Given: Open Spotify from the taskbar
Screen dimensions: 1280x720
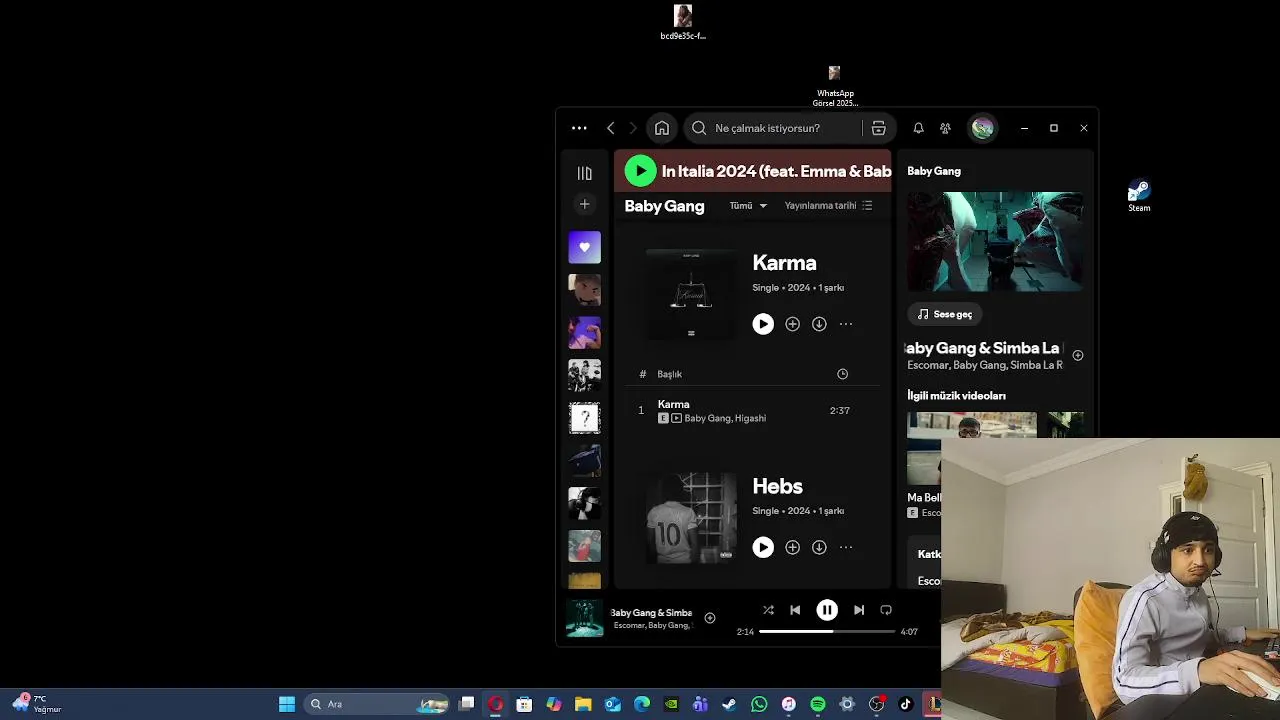Looking at the screenshot, I should pos(817,704).
